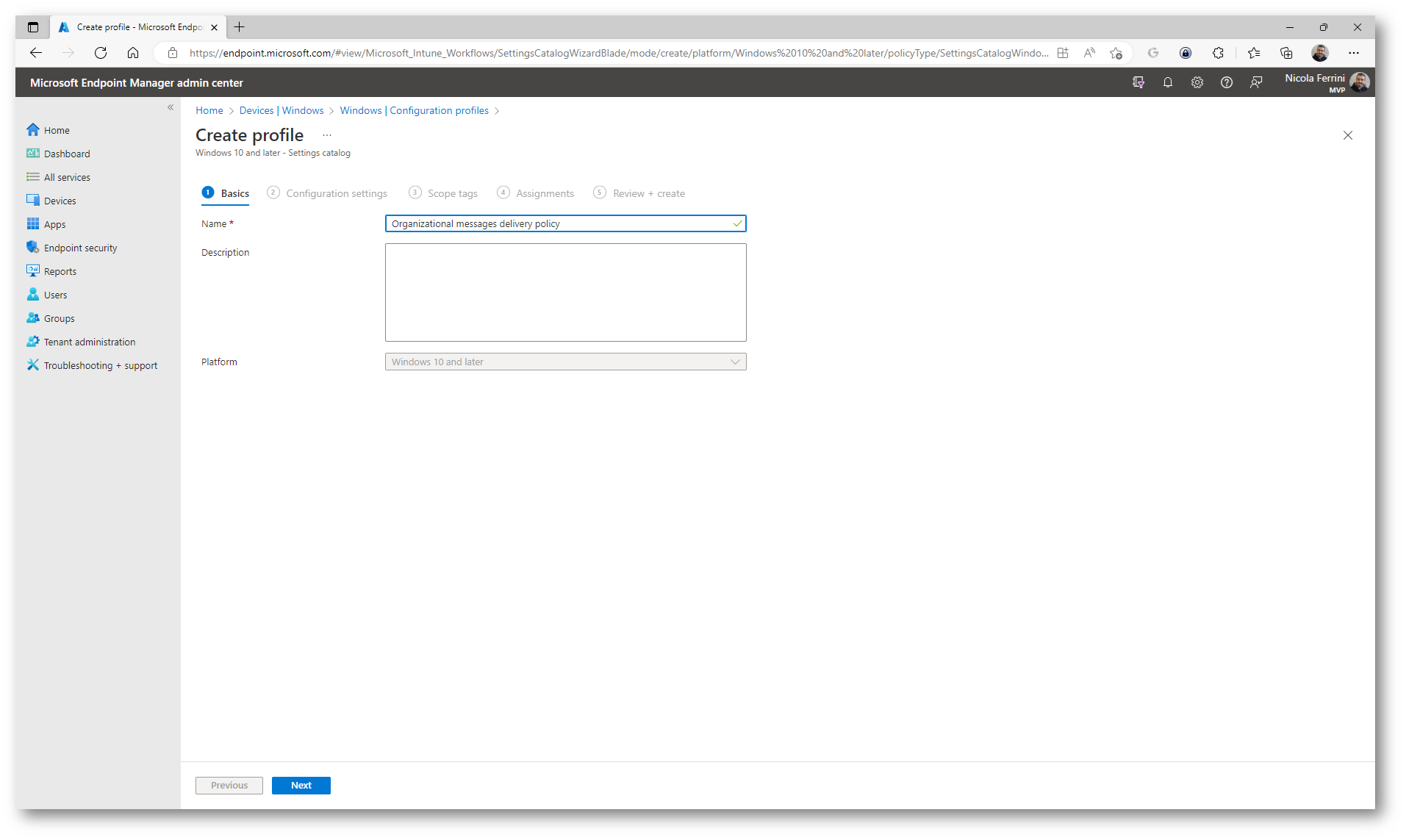Expand the Platform dropdown
The width and height of the screenshot is (1406, 840).
click(566, 362)
